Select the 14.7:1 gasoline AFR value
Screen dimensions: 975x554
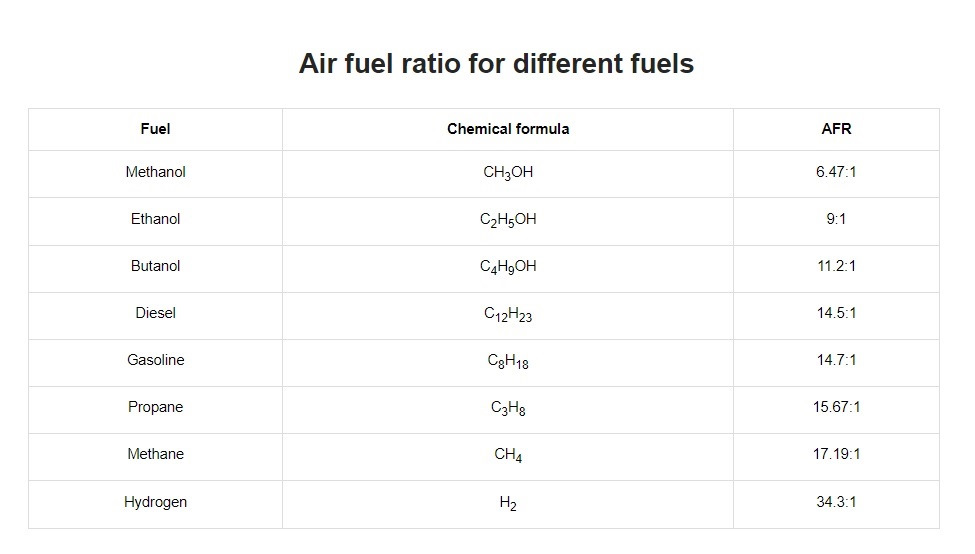(836, 360)
